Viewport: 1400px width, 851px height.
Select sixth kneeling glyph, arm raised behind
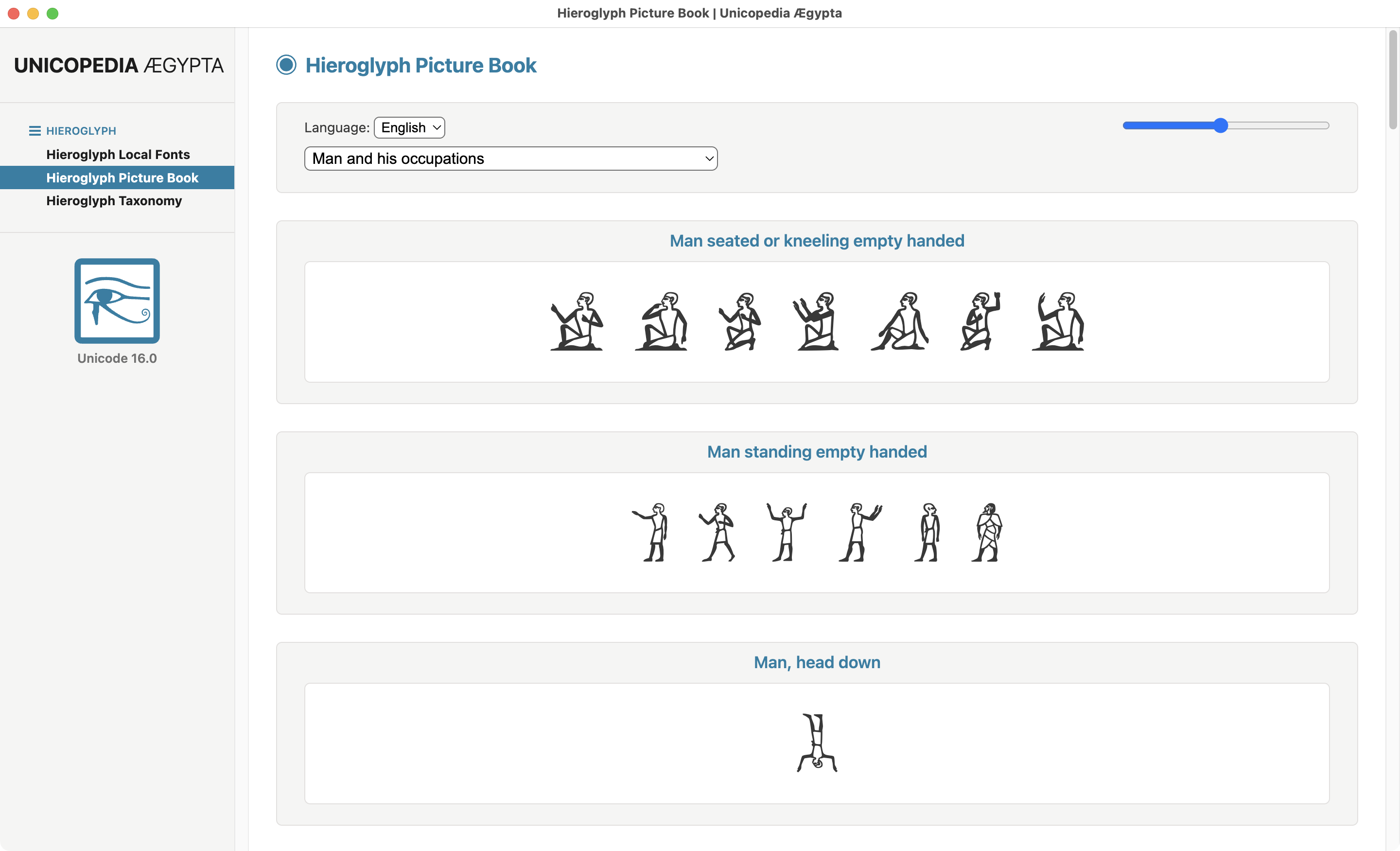point(980,321)
